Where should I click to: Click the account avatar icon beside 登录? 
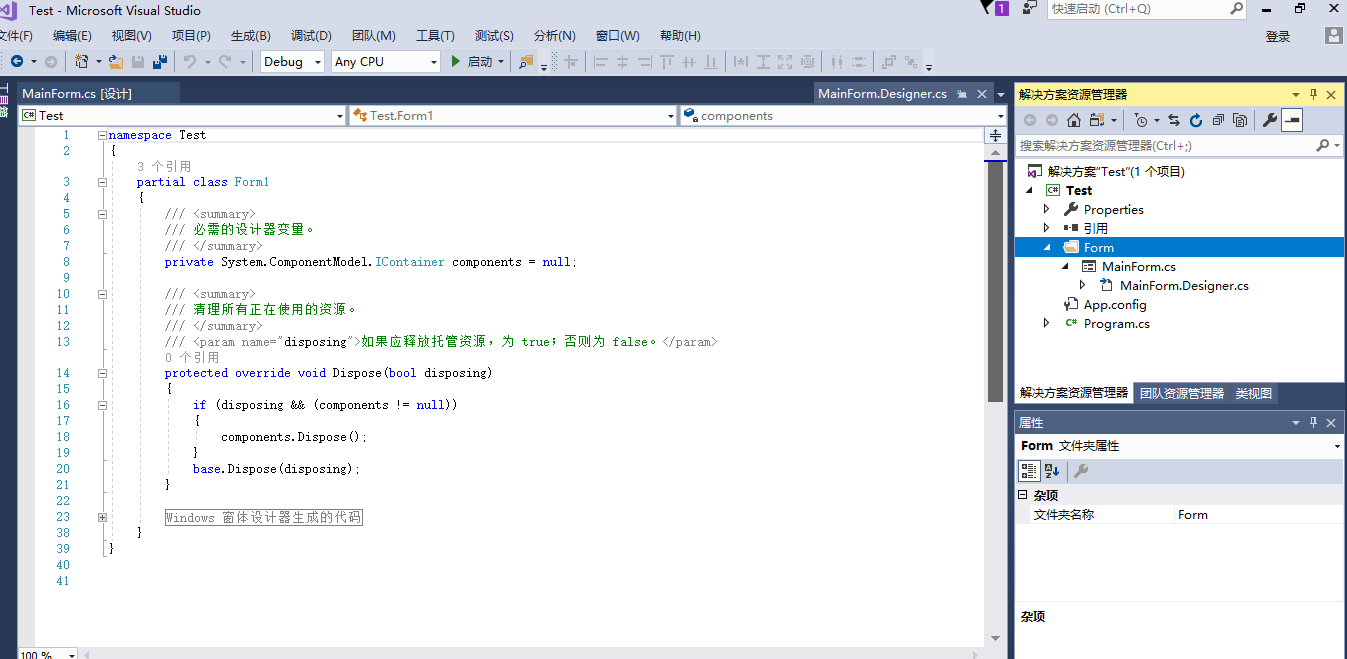1334,36
